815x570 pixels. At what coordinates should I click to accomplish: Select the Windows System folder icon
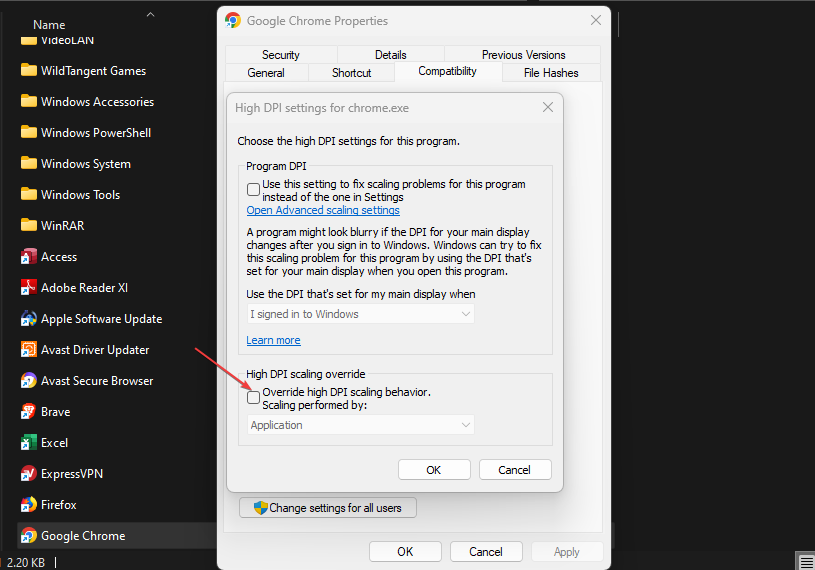(x=29, y=163)
